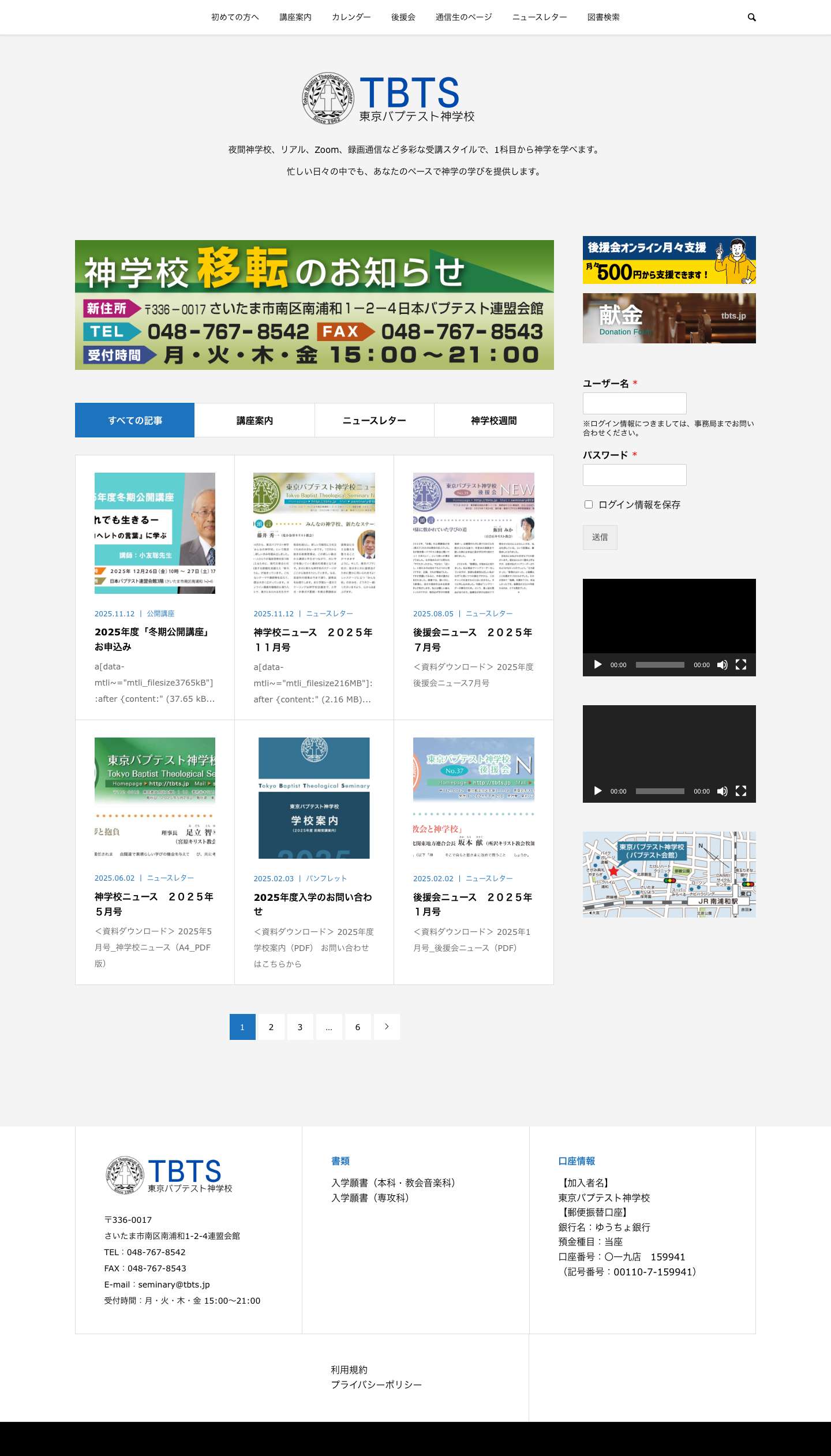Enter fullscreen on the second sidebar video
The height and width of the screenshot is (1456, 831).
click(741, 791)
